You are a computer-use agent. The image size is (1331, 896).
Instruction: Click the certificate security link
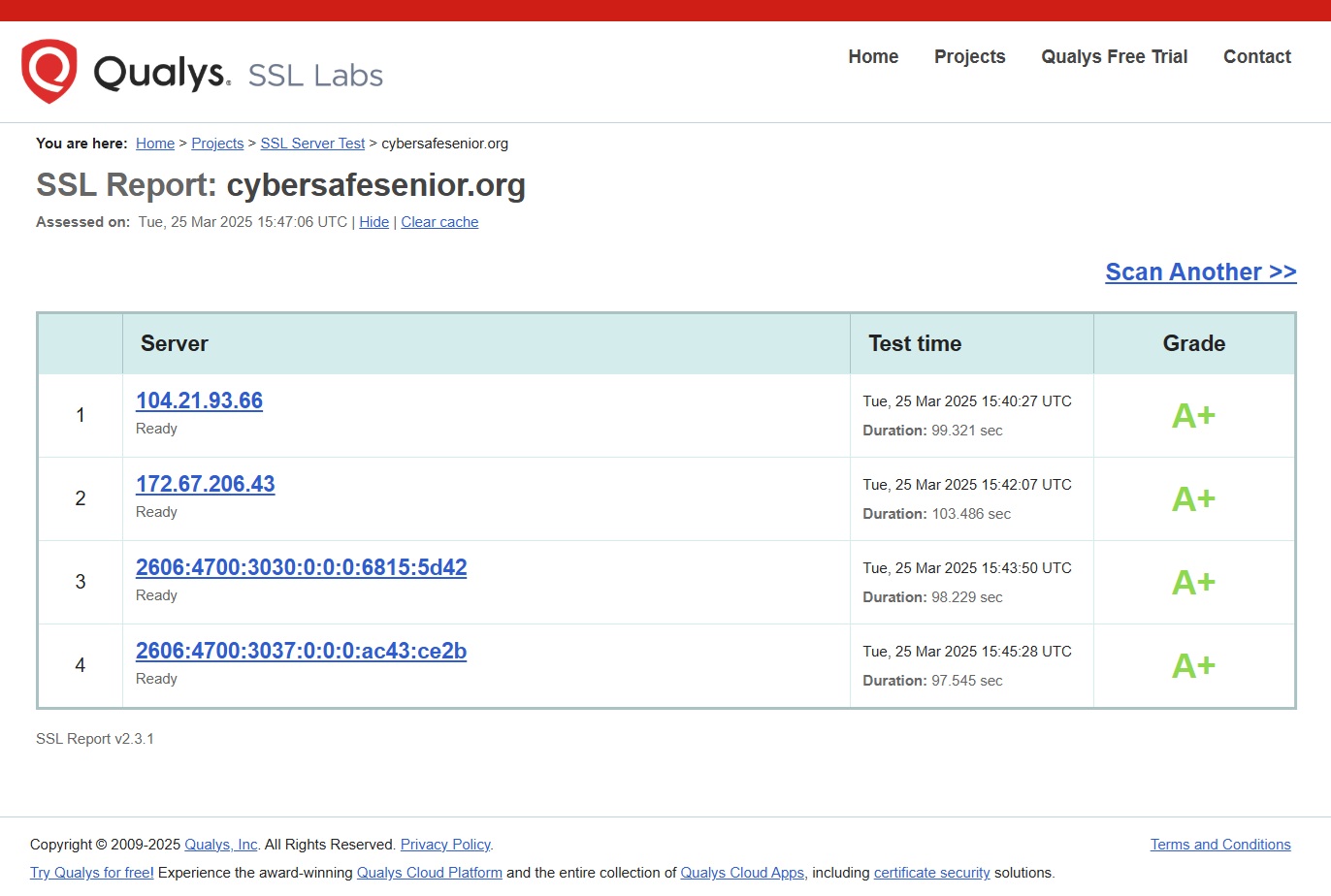[x=931, y=872]
